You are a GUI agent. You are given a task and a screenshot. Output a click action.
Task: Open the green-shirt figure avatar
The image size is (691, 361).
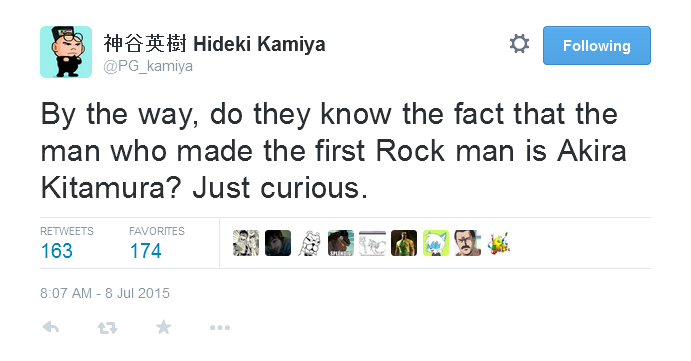[x=404, y=243]
